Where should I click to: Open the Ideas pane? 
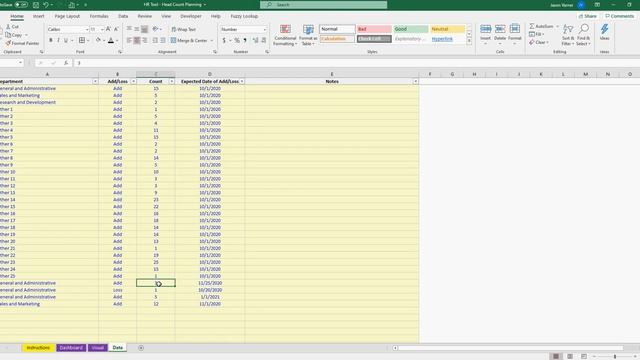(x=604, y=32)
